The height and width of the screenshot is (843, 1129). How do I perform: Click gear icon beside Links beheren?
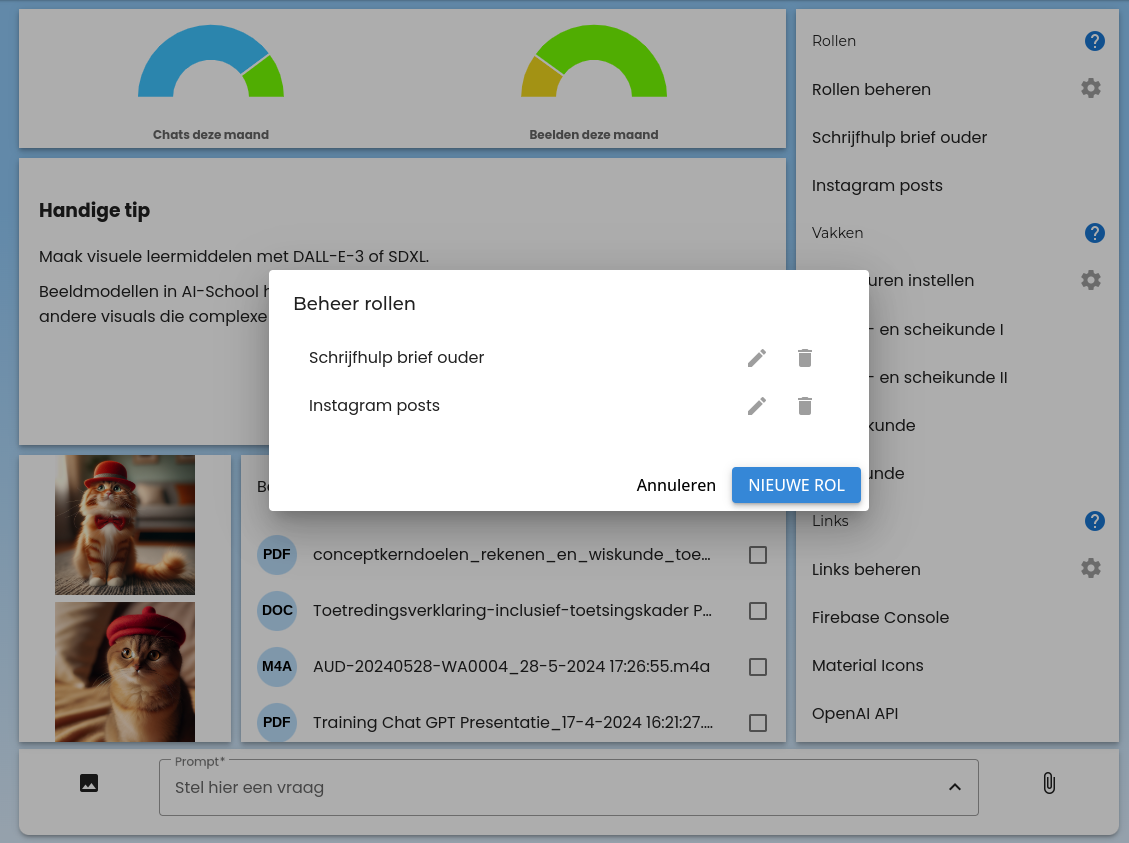[1091, 569]
